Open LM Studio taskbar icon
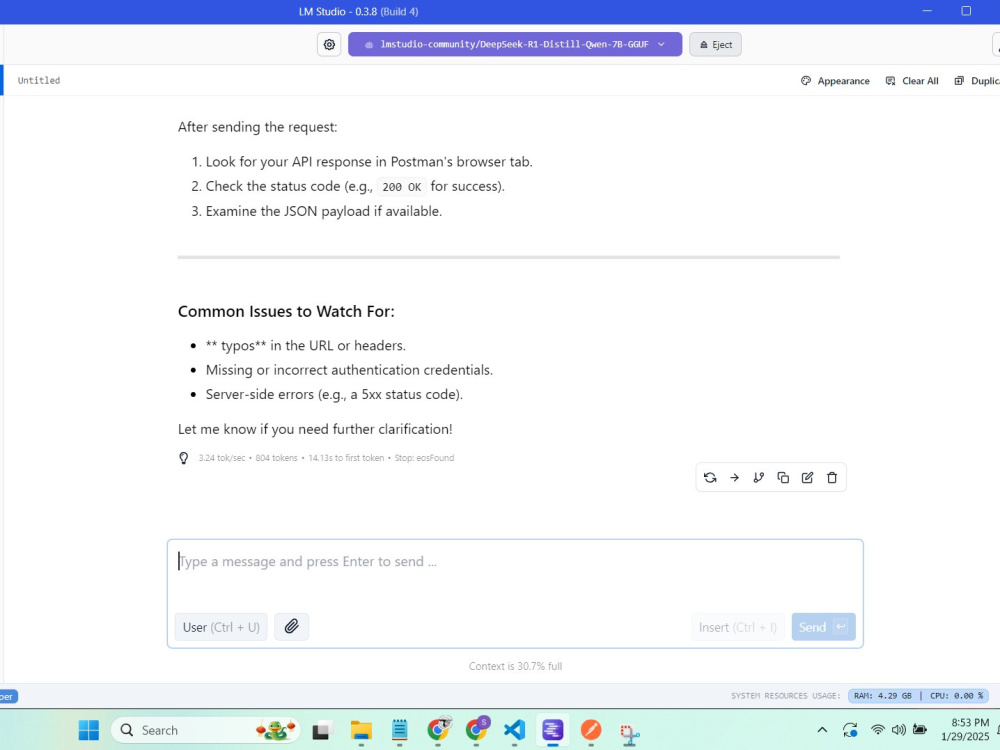Viewport: 1000px width, 750px height. 552,730
